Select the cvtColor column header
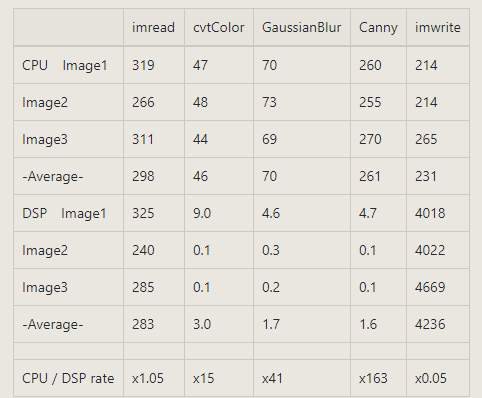The width and height of the screenshot is (482, 398). 219,27
